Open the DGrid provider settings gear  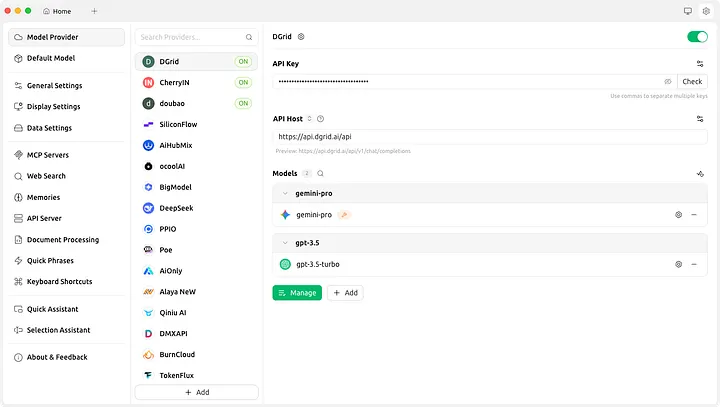[301, 37]
